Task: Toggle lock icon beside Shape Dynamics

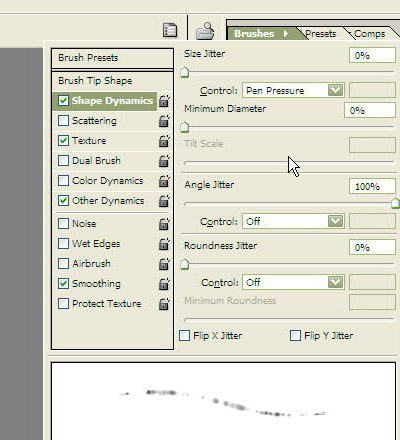Action: [164, 101]
